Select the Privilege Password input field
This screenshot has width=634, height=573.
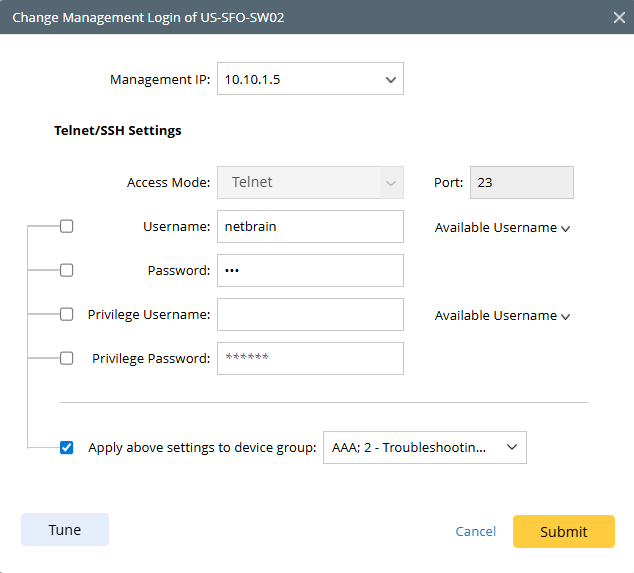point(309,359)
